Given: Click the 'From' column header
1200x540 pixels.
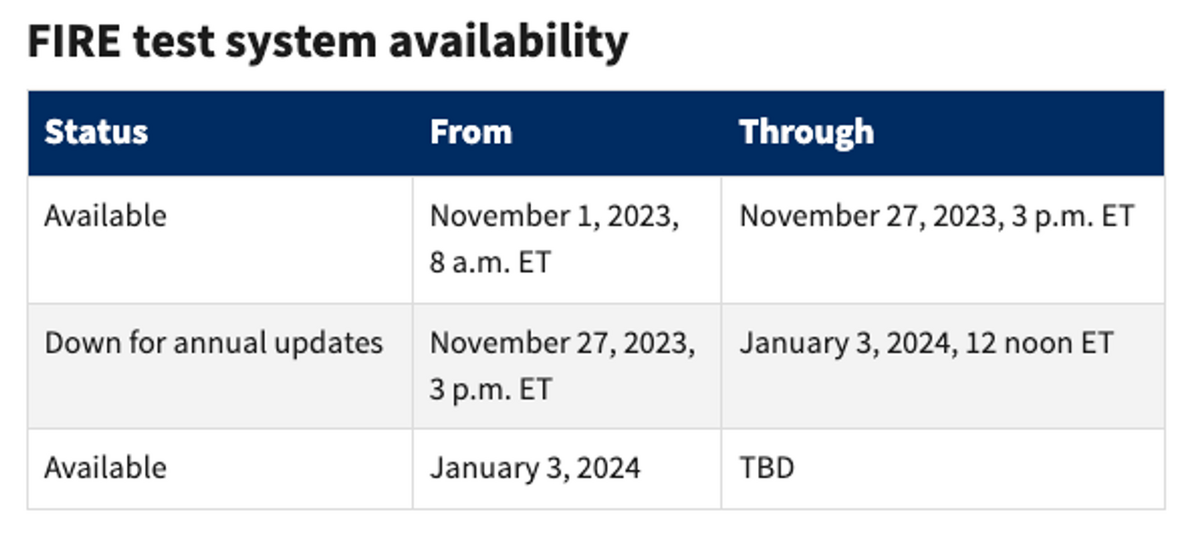Looking at the screenshot, I should tap(470, 132).
